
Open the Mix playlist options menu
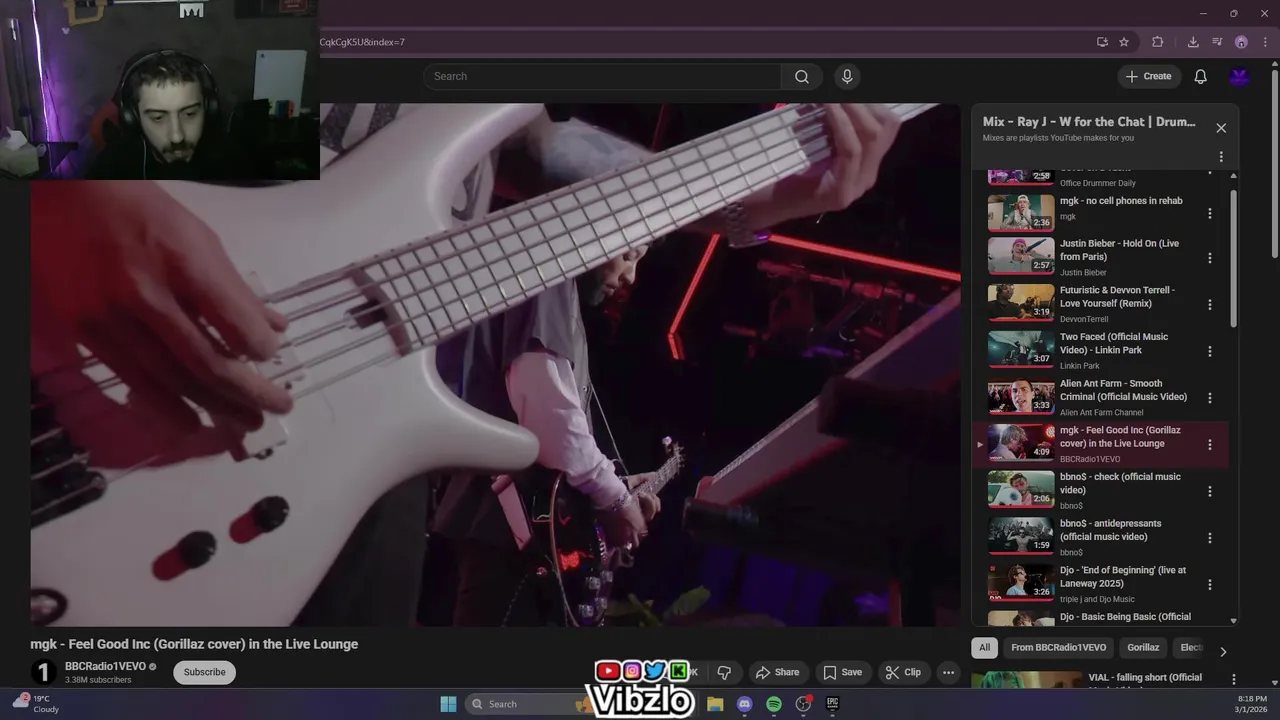[x=1221, y=157]
